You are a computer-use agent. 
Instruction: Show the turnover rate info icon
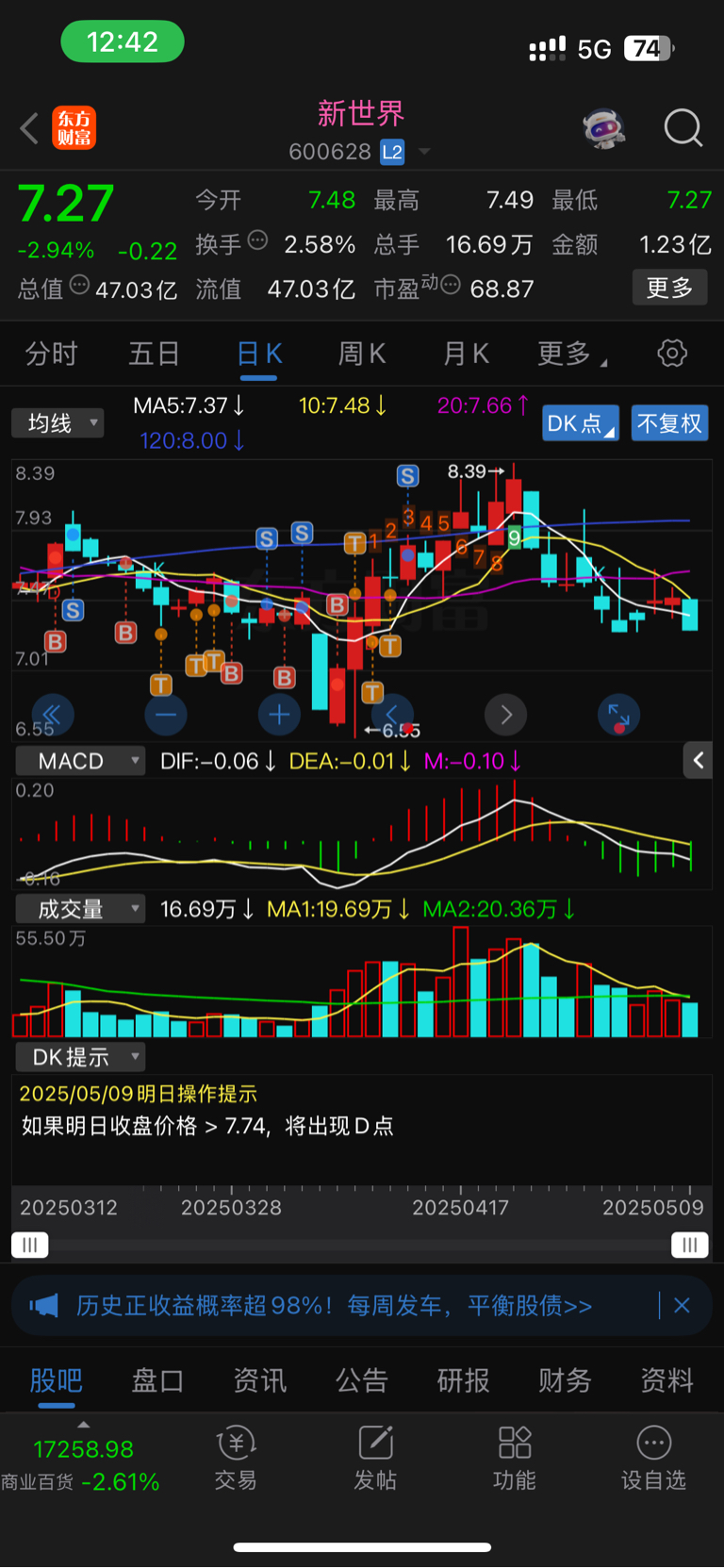point(257,240)
